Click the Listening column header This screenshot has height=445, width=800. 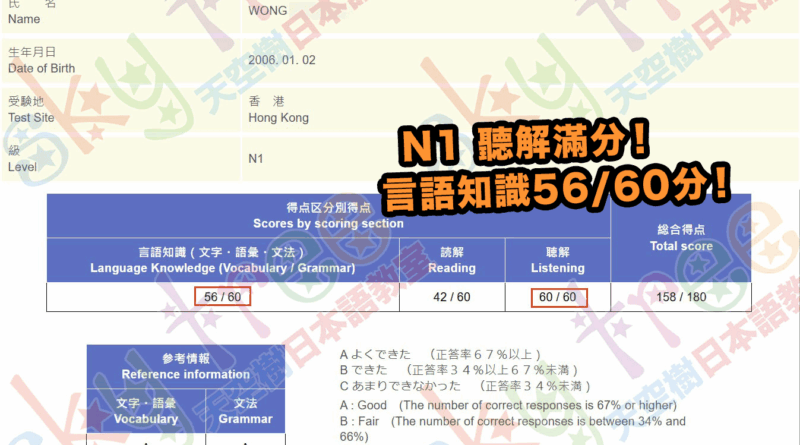[x=558, y=260]
